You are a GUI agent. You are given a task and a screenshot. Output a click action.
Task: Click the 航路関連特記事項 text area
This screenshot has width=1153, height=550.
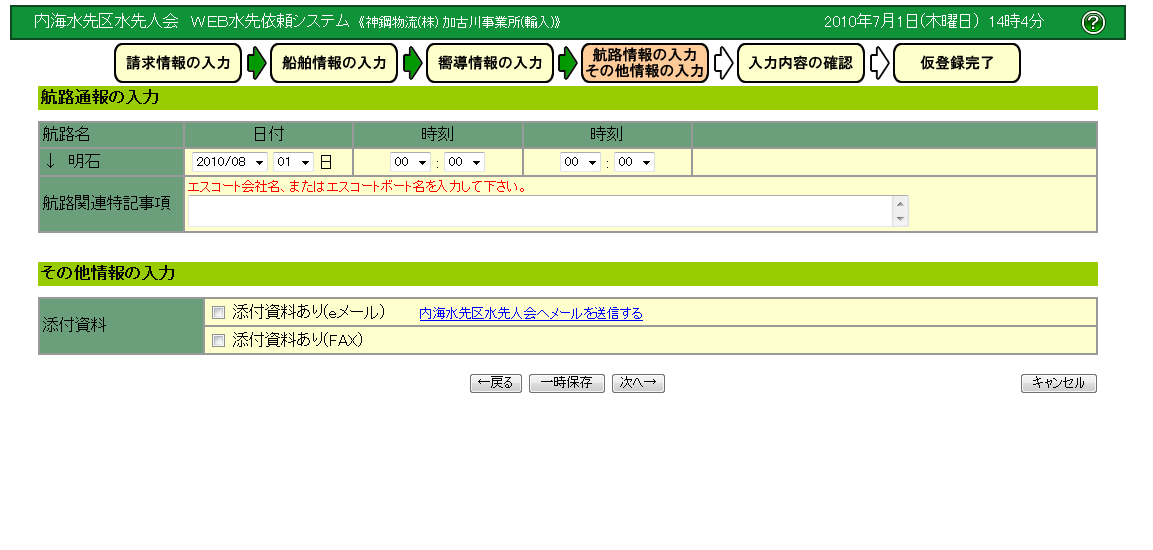(x=540, y=211)
